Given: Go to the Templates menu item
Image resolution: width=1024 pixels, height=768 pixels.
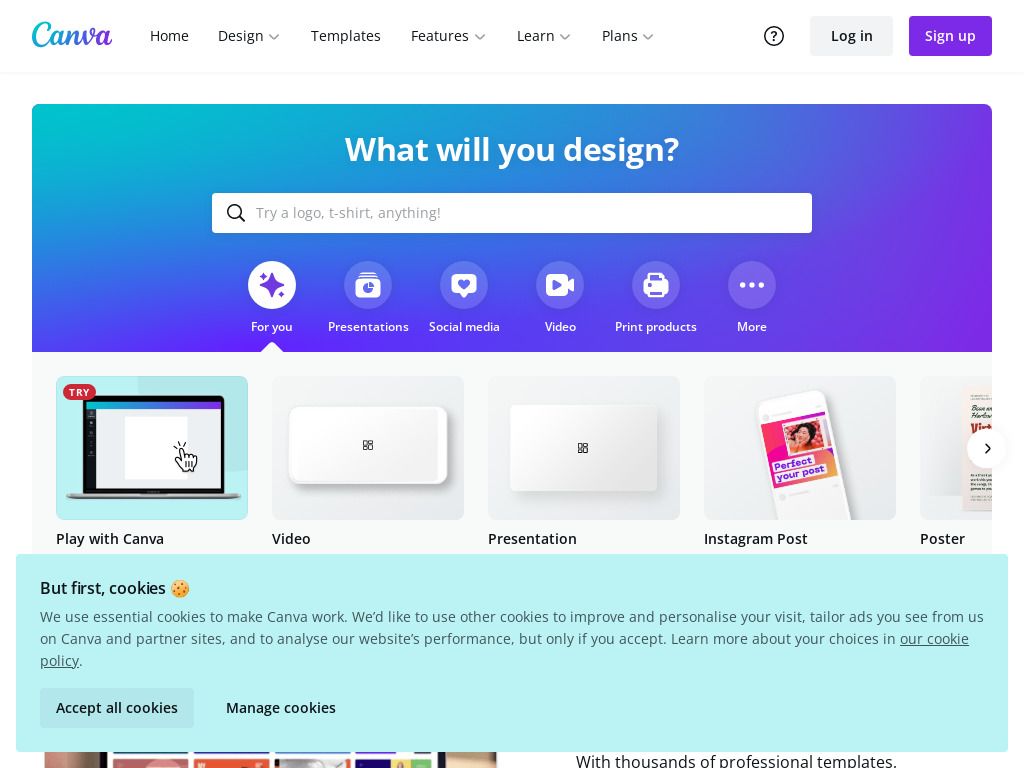Looking at the screenshot, I should 345,36.
